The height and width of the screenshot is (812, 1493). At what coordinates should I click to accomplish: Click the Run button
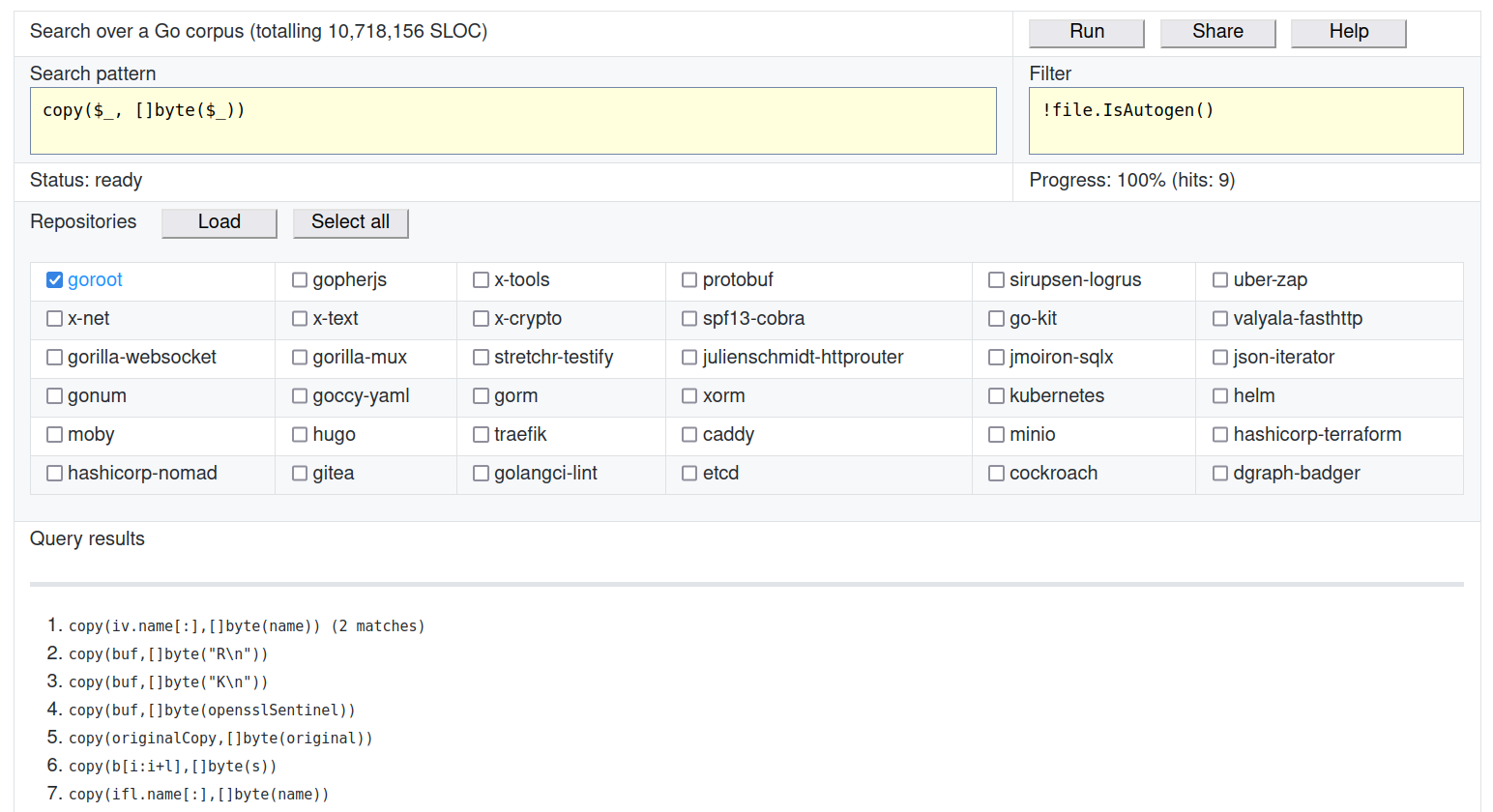(x=1086, y=32)
